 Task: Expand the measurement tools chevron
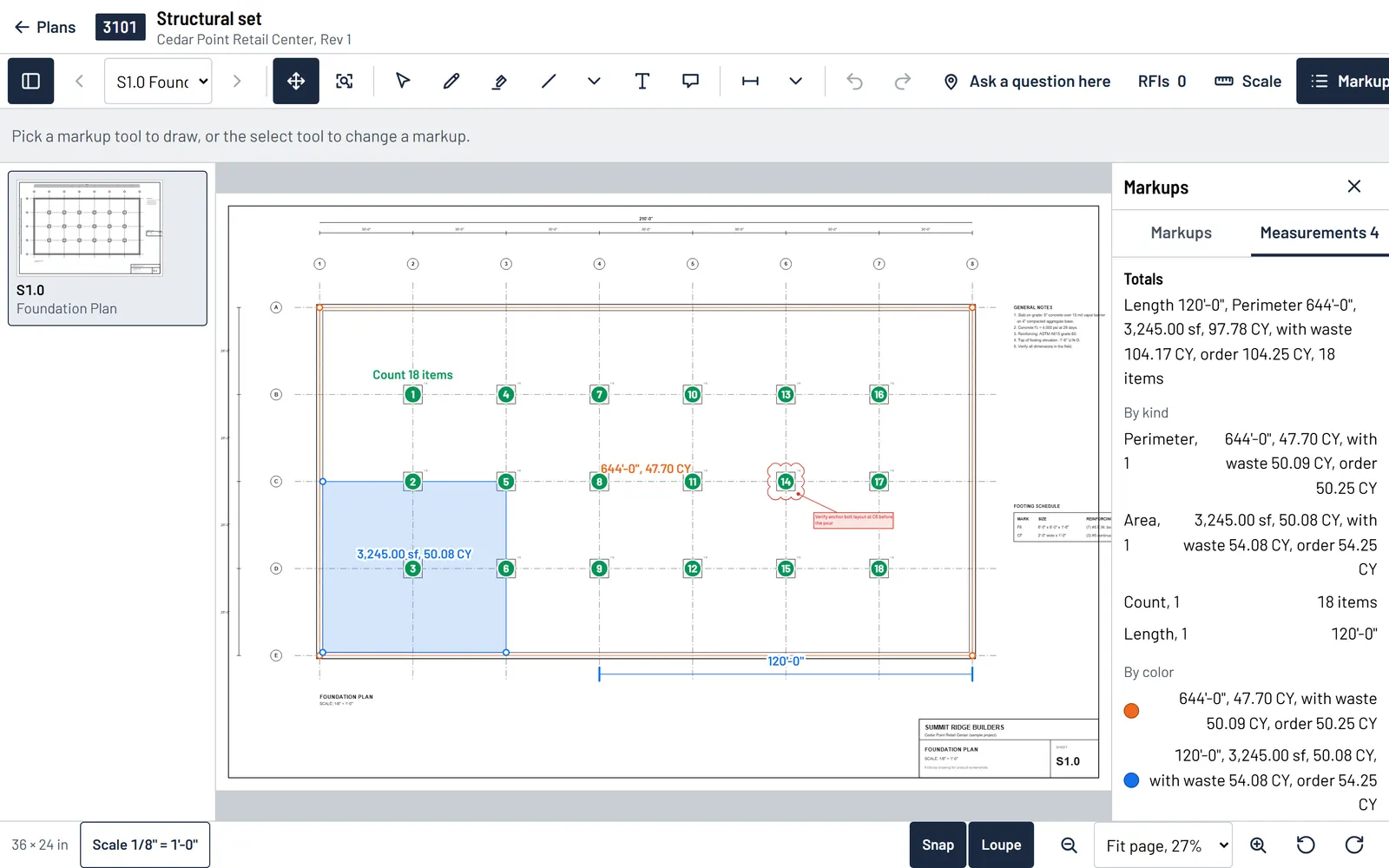tap(795, 81)
